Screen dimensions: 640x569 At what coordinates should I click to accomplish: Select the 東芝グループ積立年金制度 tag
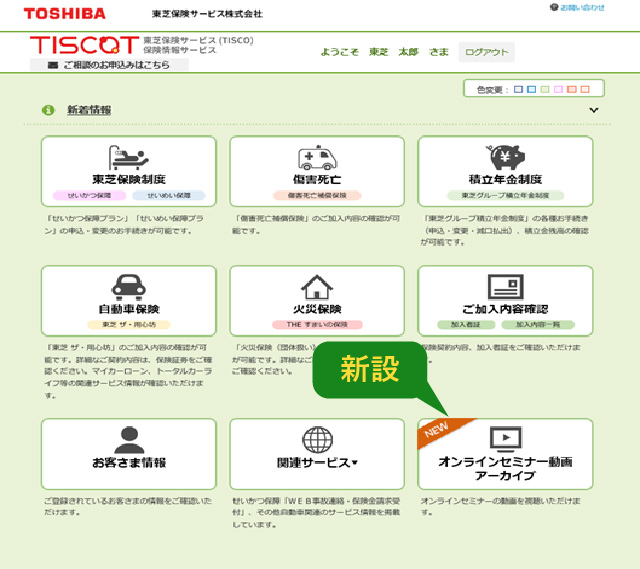(x=505, y=196)
